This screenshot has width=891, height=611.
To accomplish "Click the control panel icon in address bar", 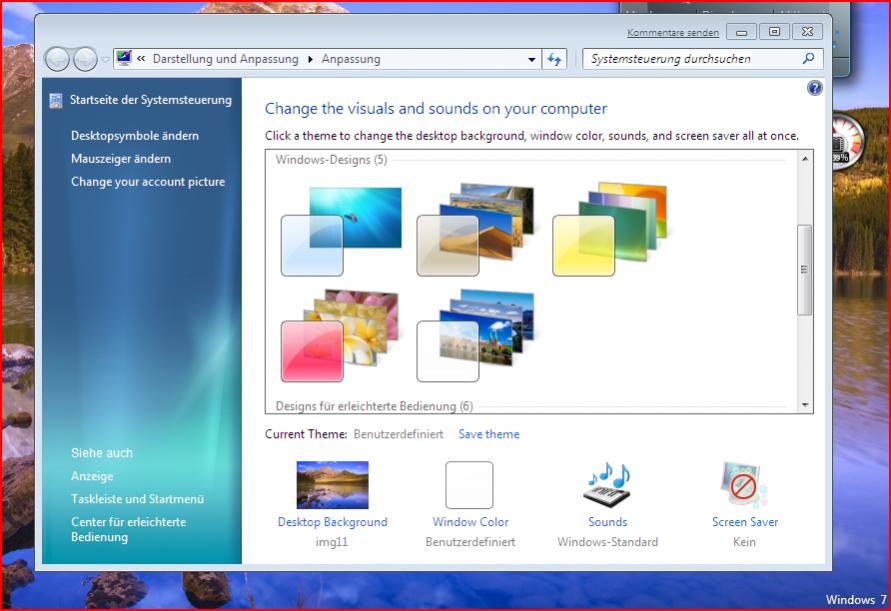I will coord(123,58).
